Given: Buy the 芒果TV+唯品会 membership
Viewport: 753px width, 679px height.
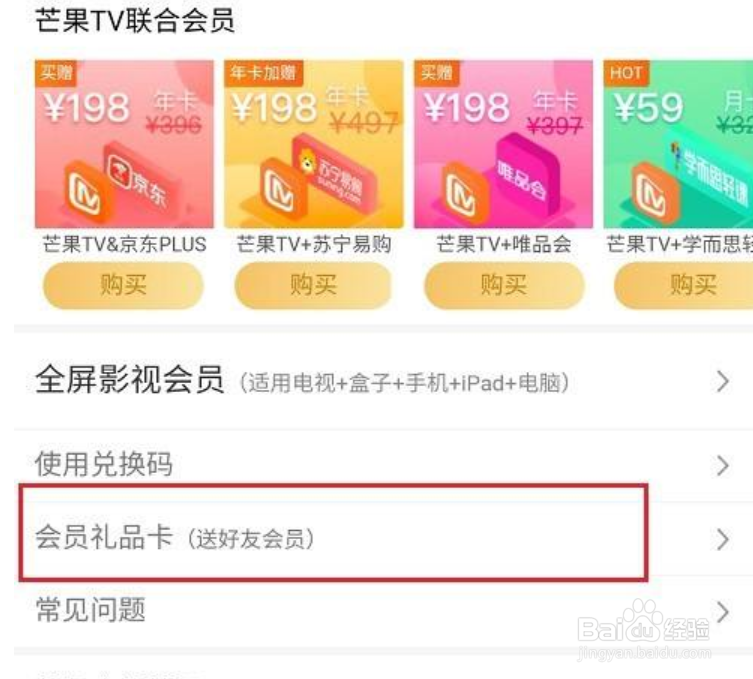Looking at the screenshot, I should [503, 284].
